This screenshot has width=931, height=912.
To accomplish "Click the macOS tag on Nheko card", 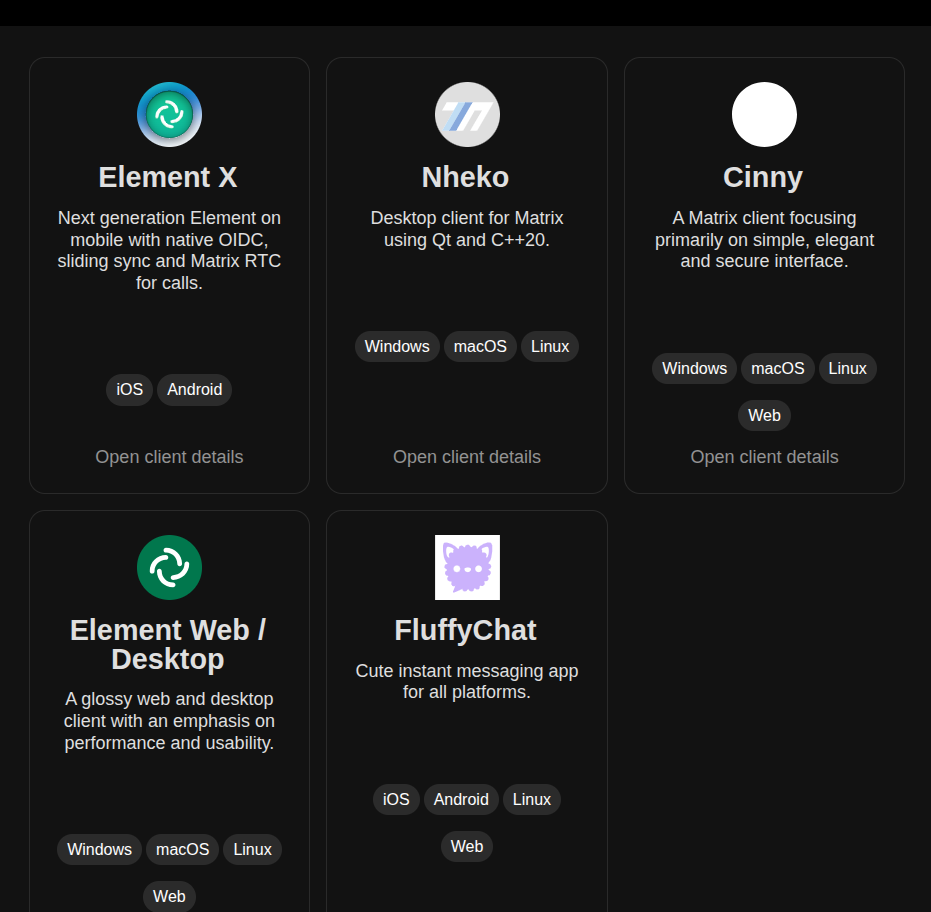I will pyautogui.click(x=480, y=347).
